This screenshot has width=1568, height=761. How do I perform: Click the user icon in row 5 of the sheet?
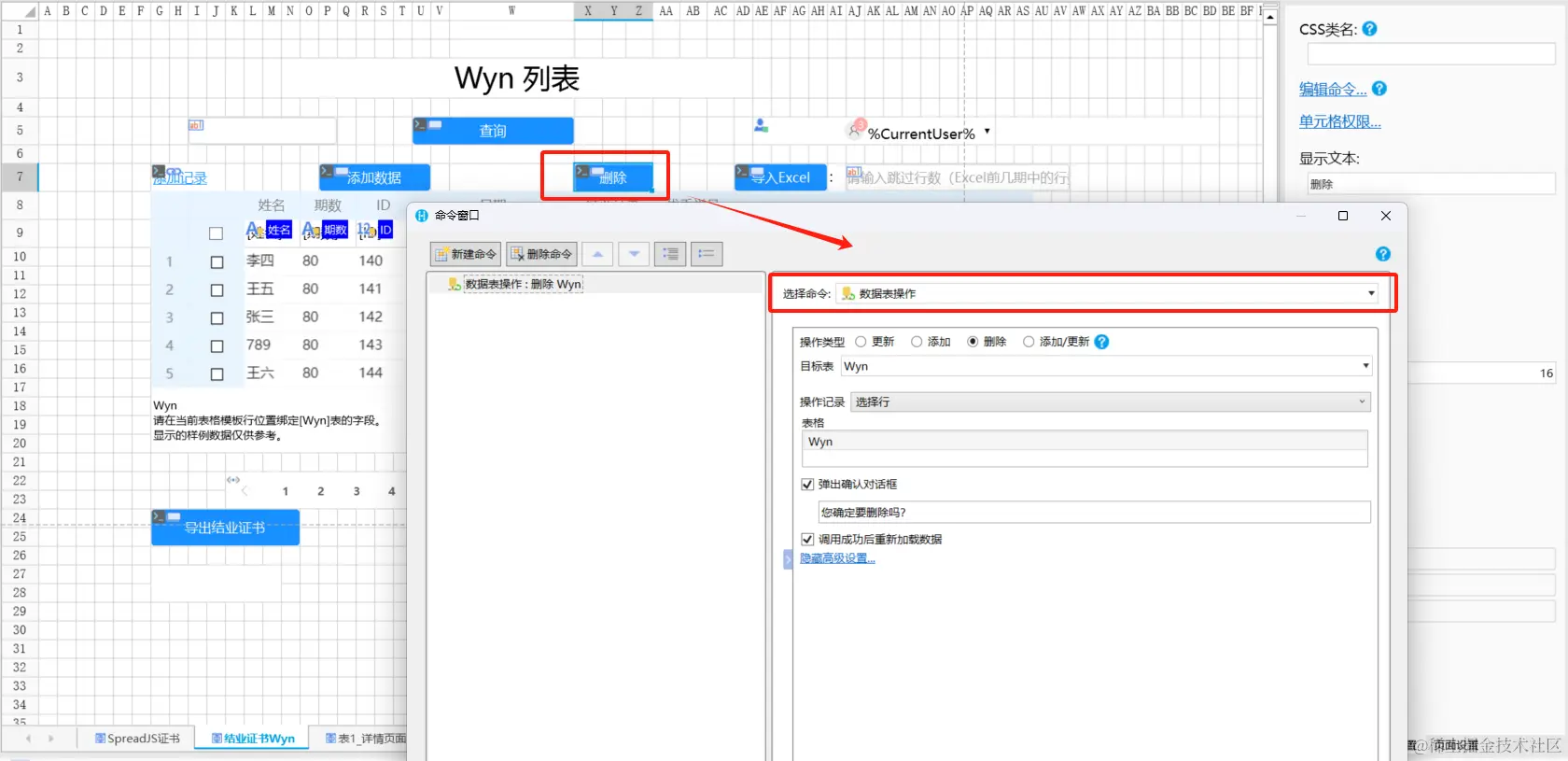(761, 125)
